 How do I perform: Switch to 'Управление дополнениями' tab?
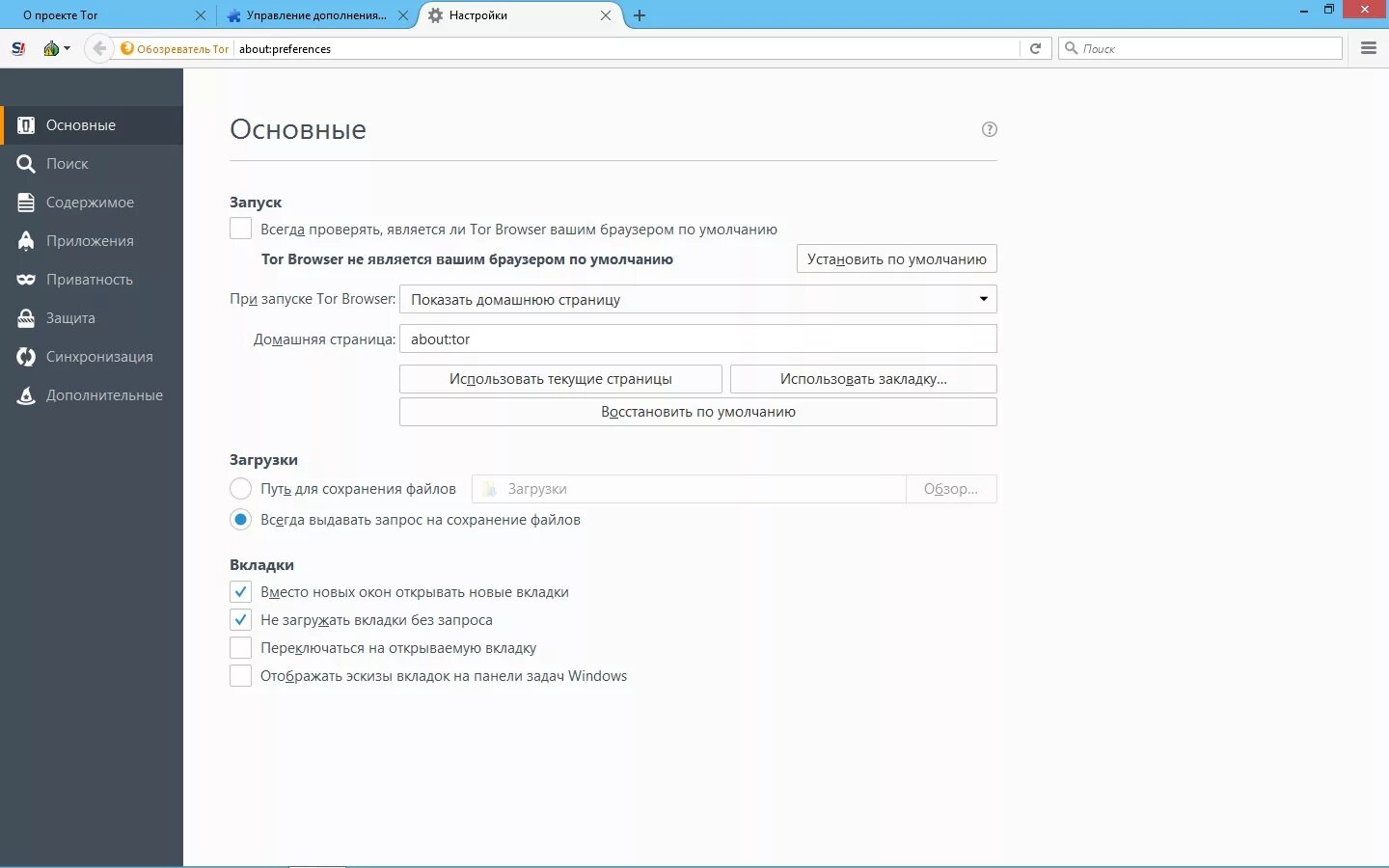(315, 15)
